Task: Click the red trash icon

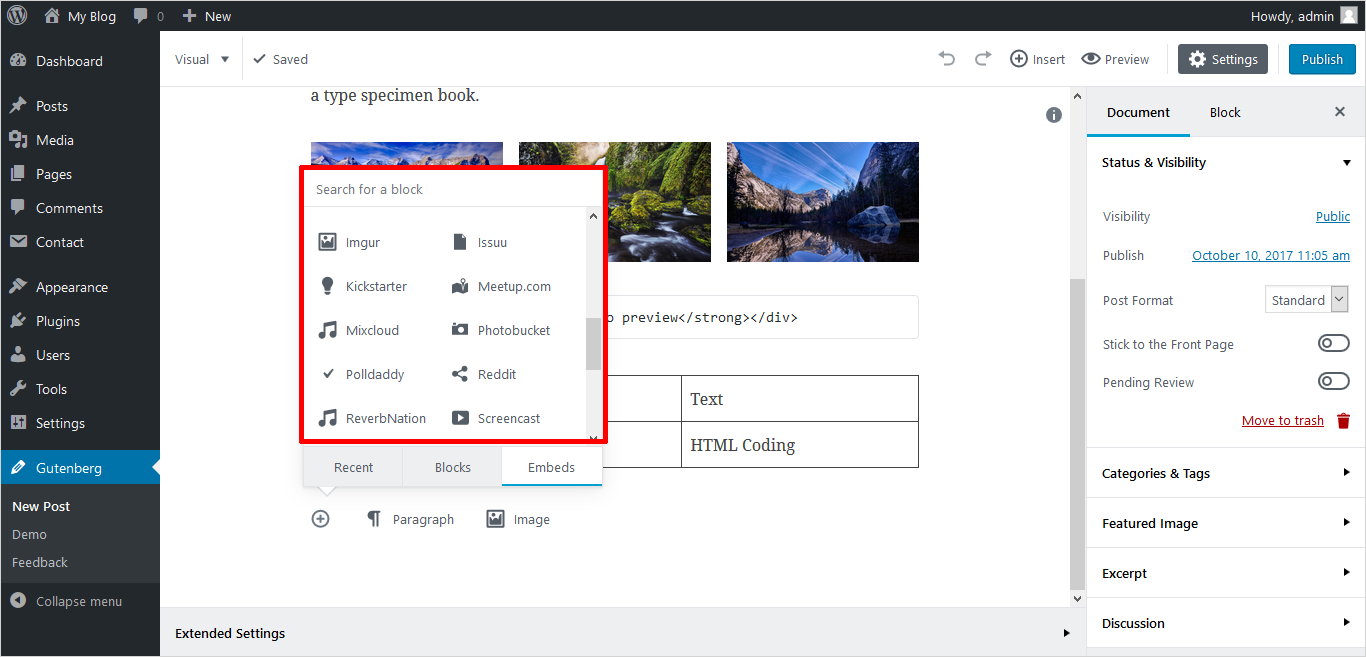Action: click(x=1344, y=421)
